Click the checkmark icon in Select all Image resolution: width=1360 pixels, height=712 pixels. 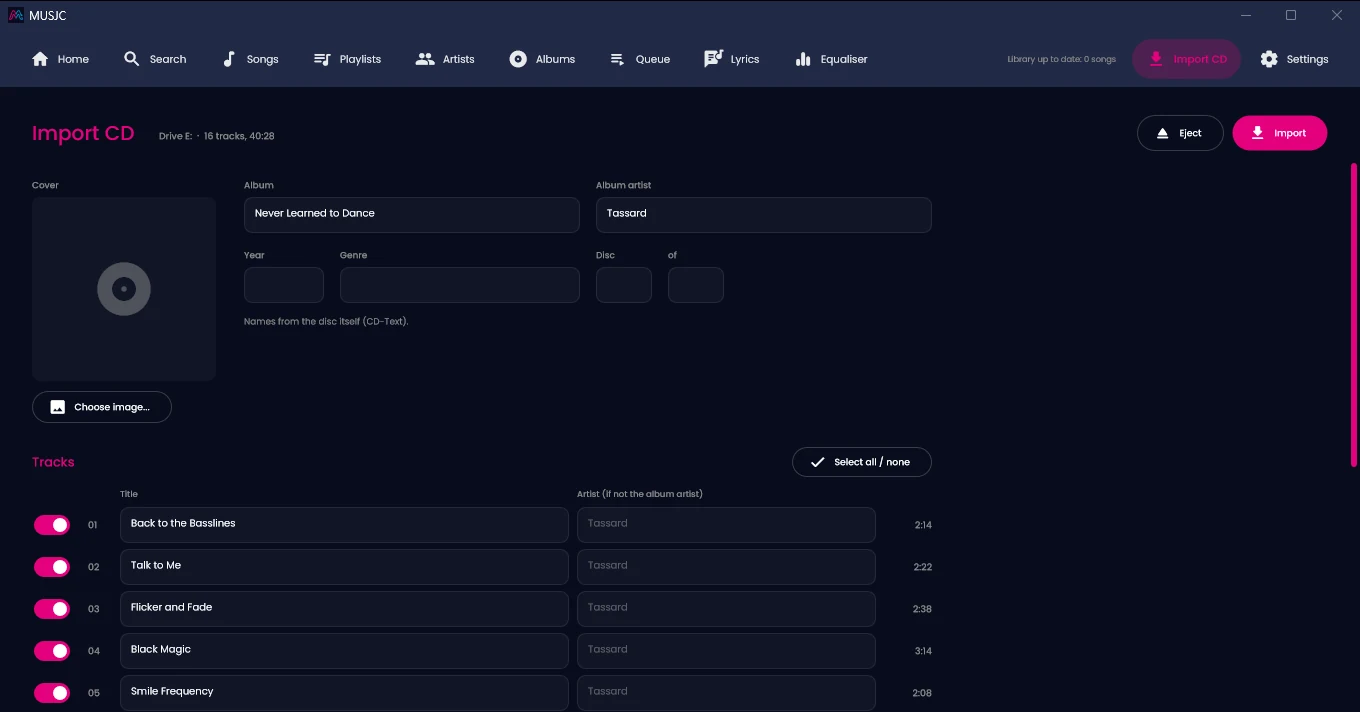pyautogui.click(x=818, y=462)
